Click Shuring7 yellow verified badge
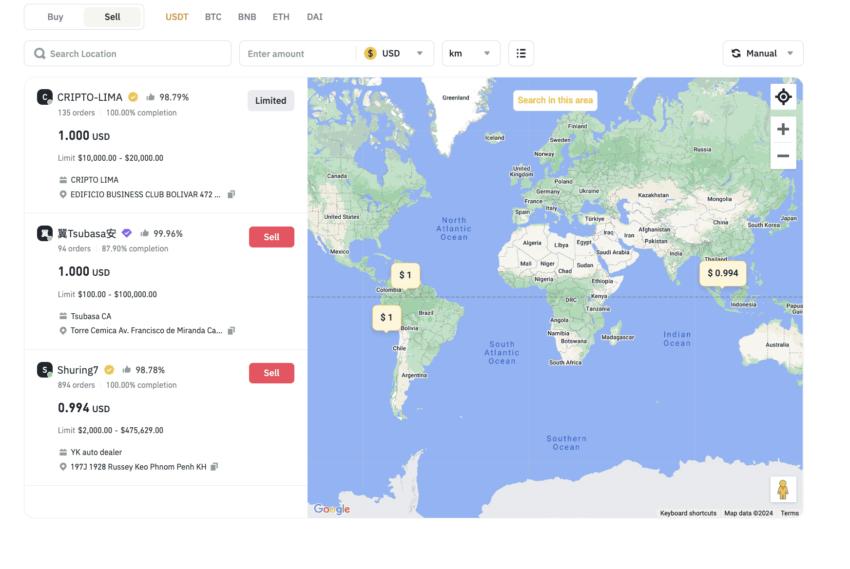 coord(109,370)
